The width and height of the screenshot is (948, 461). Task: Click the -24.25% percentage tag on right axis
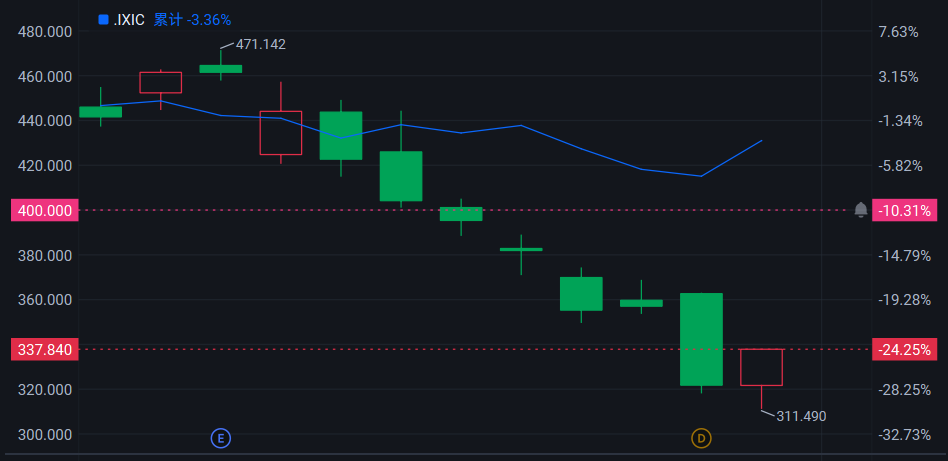point(904,350)
